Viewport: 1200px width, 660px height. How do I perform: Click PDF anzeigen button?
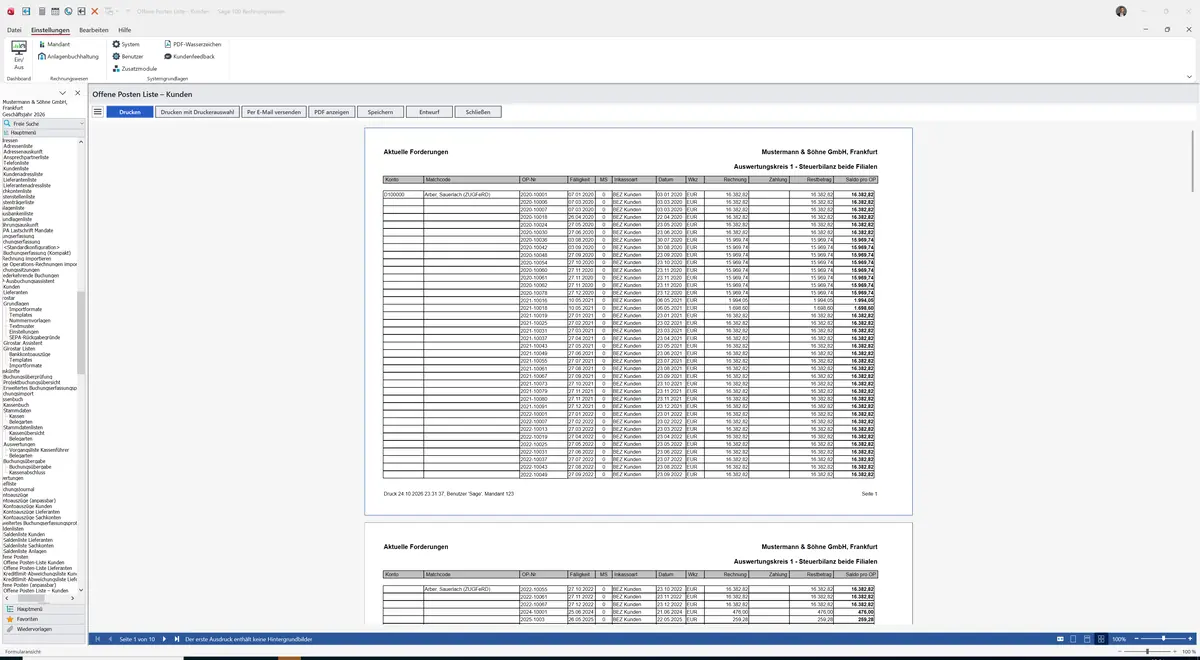click(331, 112)
